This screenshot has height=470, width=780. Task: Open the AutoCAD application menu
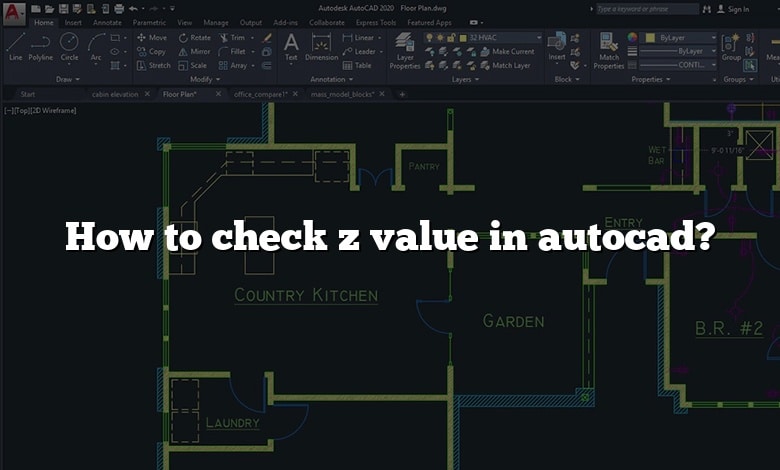click(x=14, y=13)
